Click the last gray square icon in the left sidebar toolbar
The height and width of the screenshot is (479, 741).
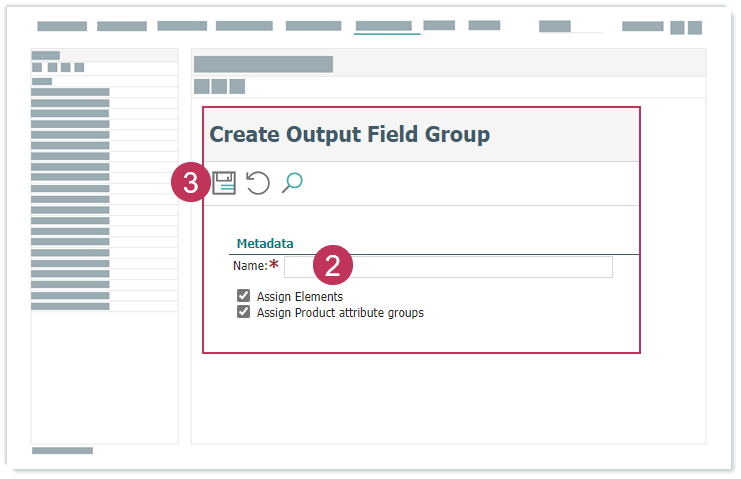click(x=79, y=67)
